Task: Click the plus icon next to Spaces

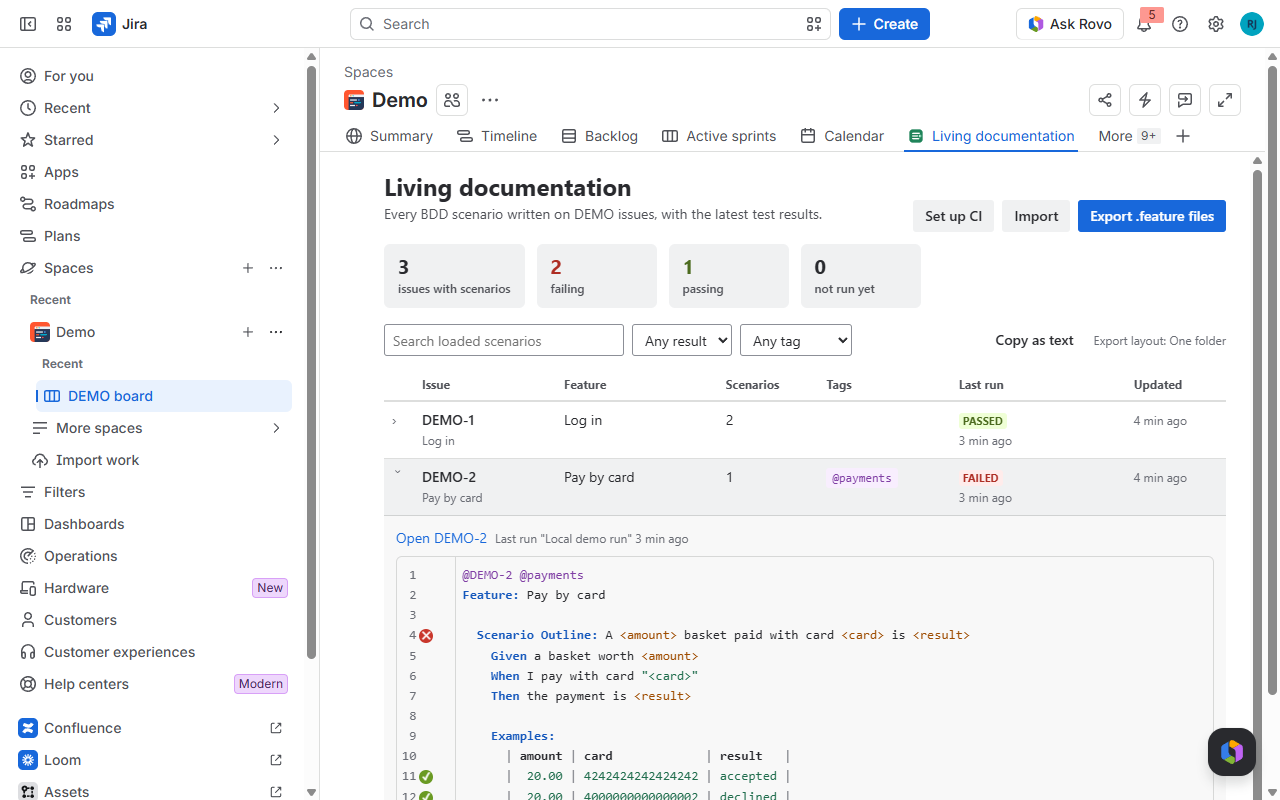Action: click(x=248, y=268)
